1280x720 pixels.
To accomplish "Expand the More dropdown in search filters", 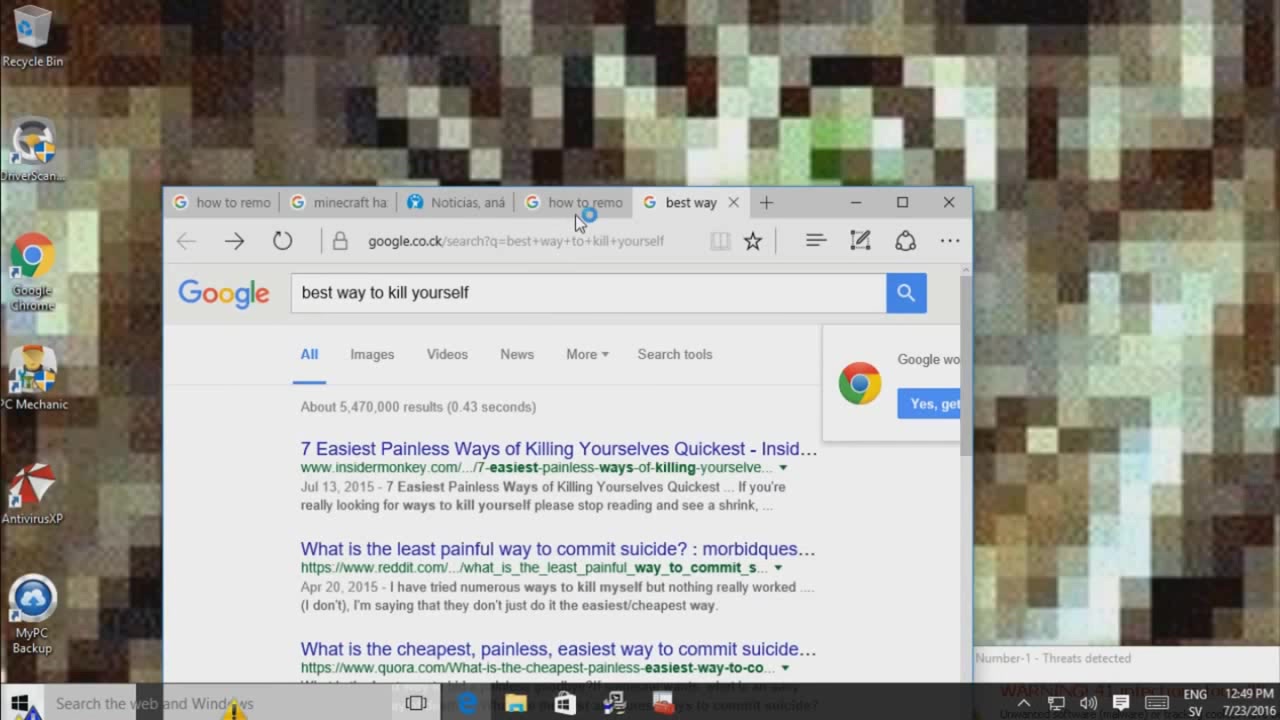I will pos(587,354).
